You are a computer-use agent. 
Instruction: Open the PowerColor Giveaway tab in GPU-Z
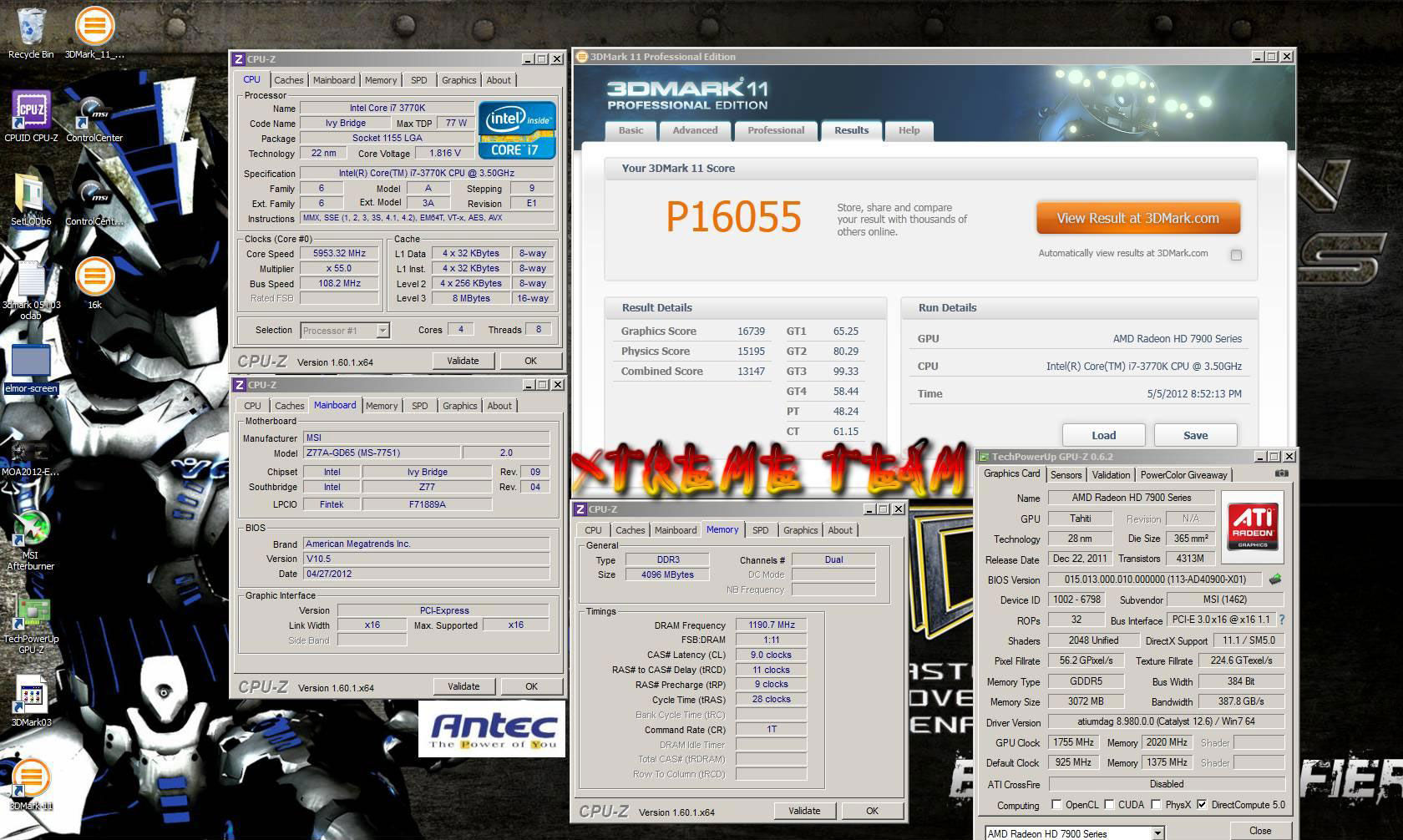1183,475
